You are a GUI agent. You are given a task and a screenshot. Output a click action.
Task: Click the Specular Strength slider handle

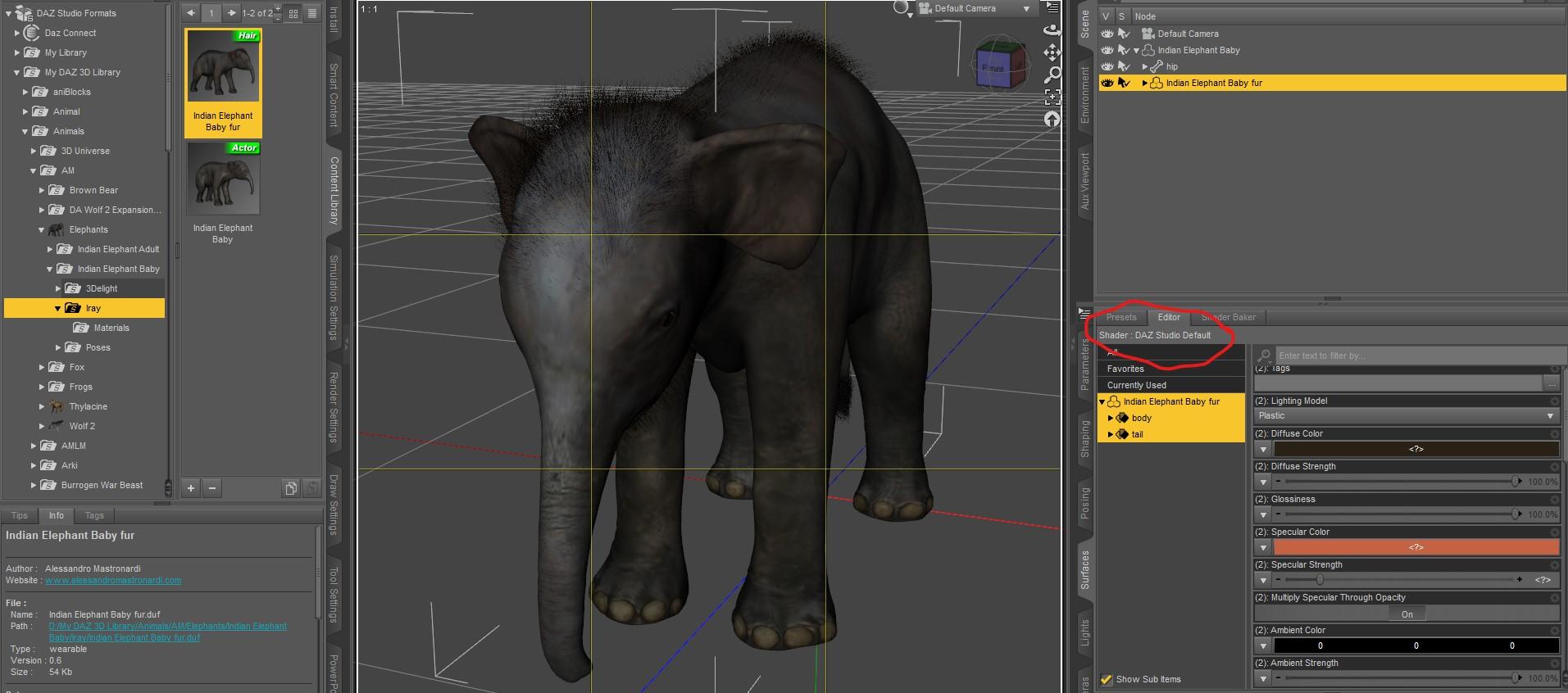[x=1319, y=580]
